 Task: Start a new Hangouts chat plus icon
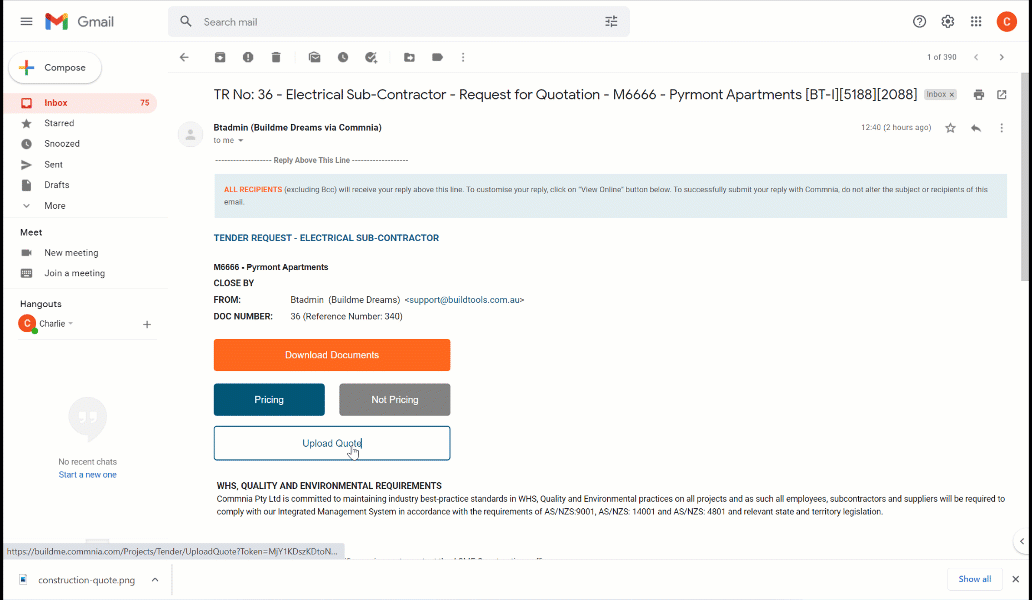(x=147, y=324)
